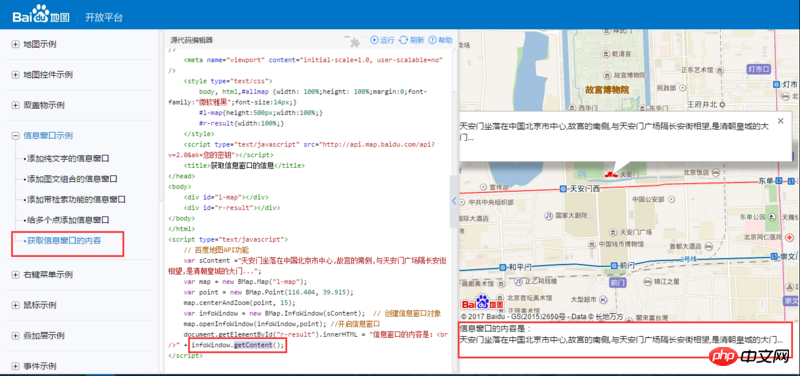Screen dimensions: 800x376
Task: Expand the 地图示例 tree section
Action: [15, 44]
